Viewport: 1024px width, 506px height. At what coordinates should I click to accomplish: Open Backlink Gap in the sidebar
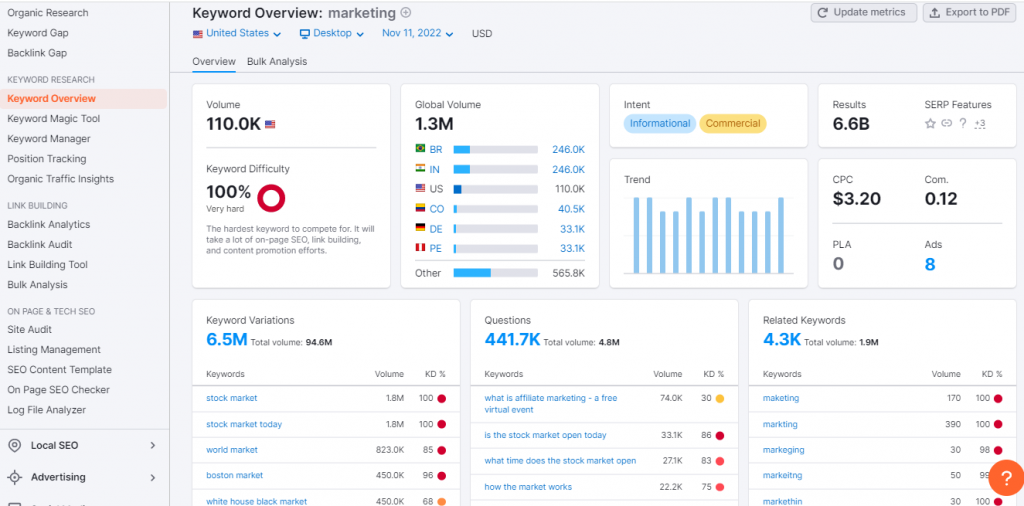pyautogui.click(x=37, y=53)
